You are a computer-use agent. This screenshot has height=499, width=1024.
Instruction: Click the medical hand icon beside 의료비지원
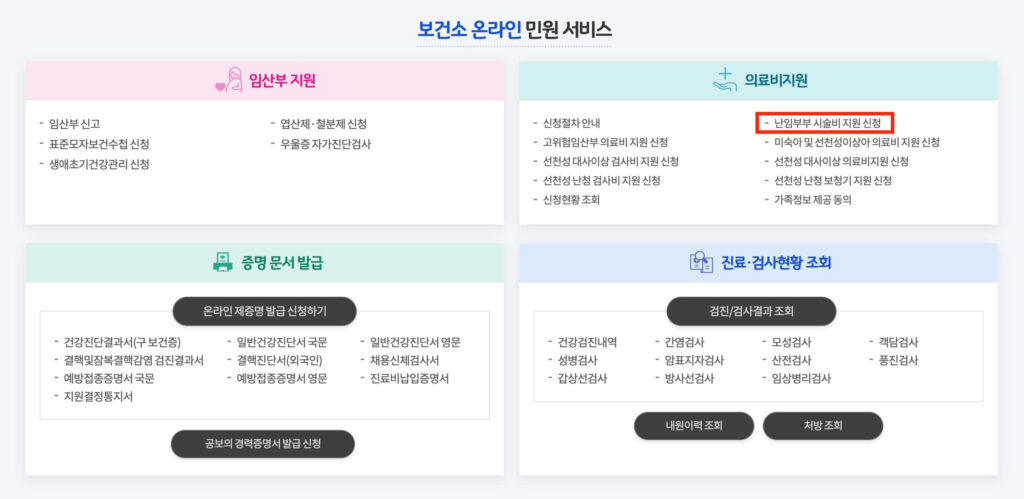pyautogui.click(x=724, y=81)
